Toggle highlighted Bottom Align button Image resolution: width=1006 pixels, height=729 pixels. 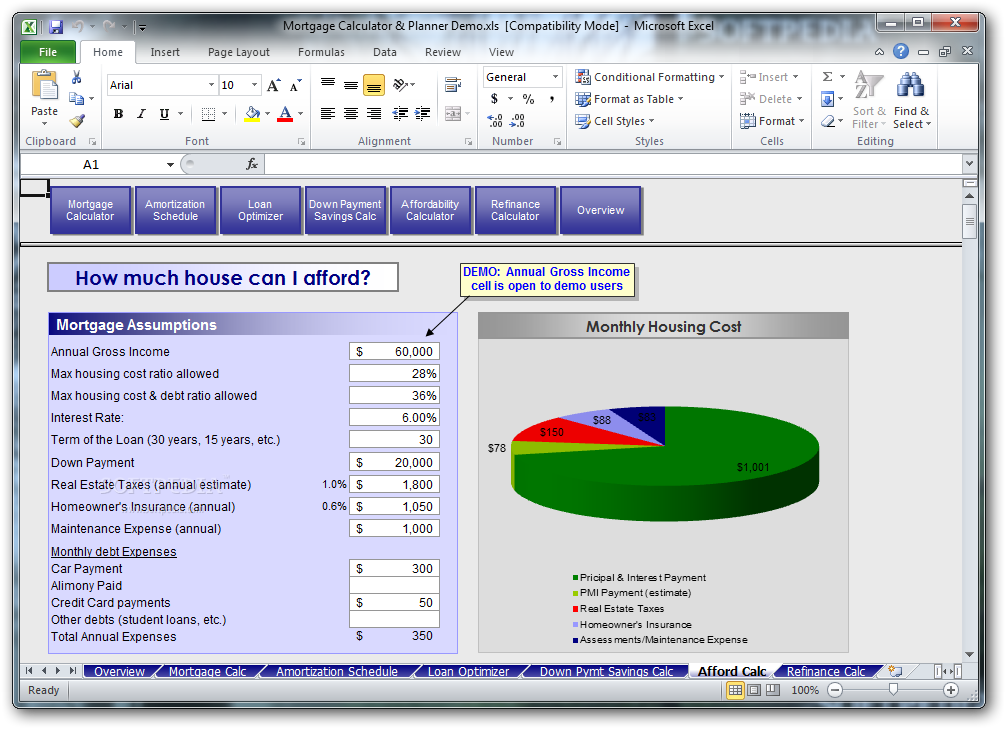tap(374, 85)
